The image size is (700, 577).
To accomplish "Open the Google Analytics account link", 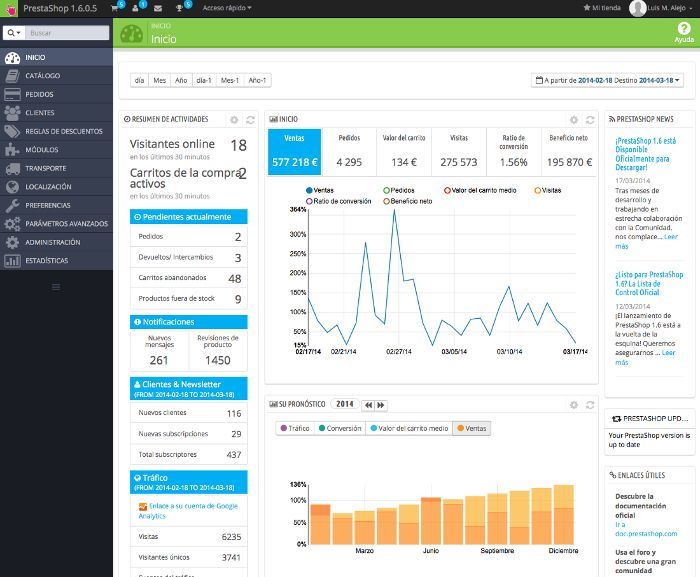I will point(188,511).
